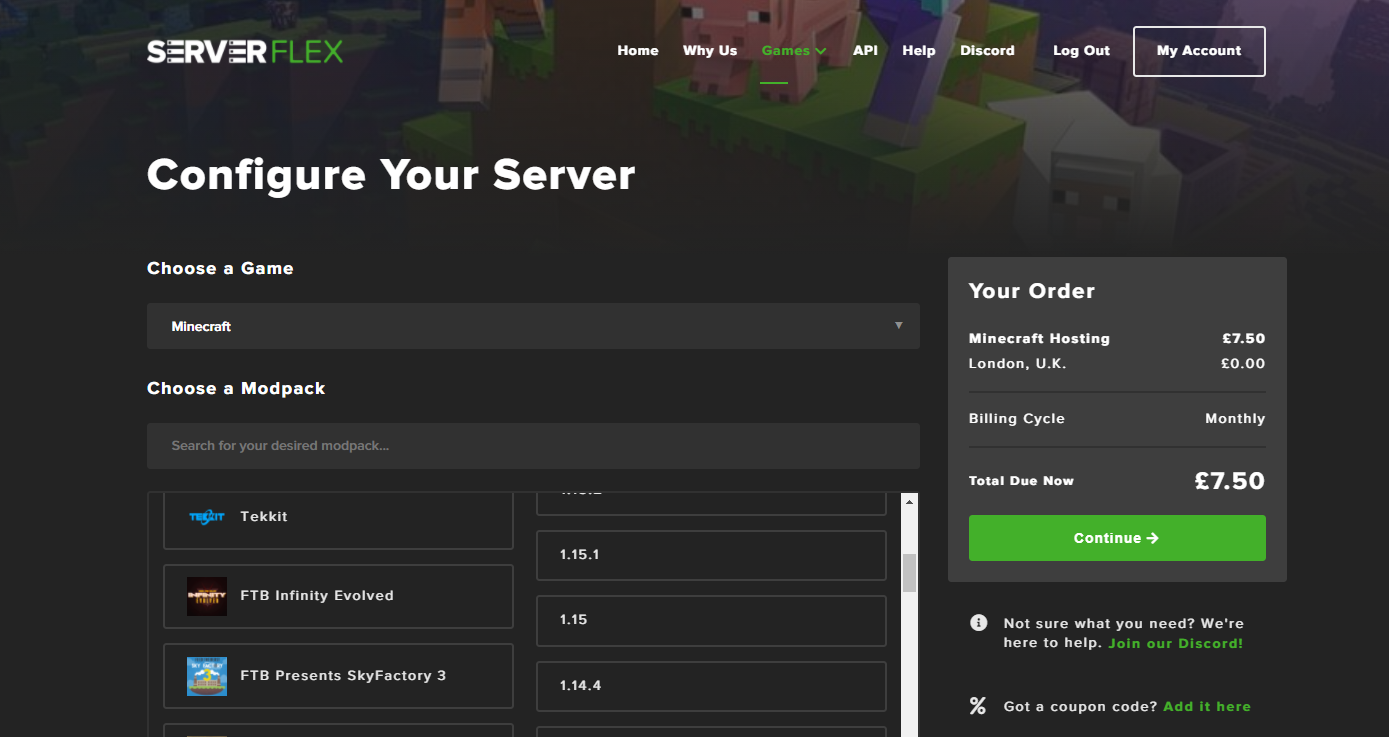The height and width of the screenshot is (737, 1389).
Task: Go to the Home page
Action: [x=638, y=51]
